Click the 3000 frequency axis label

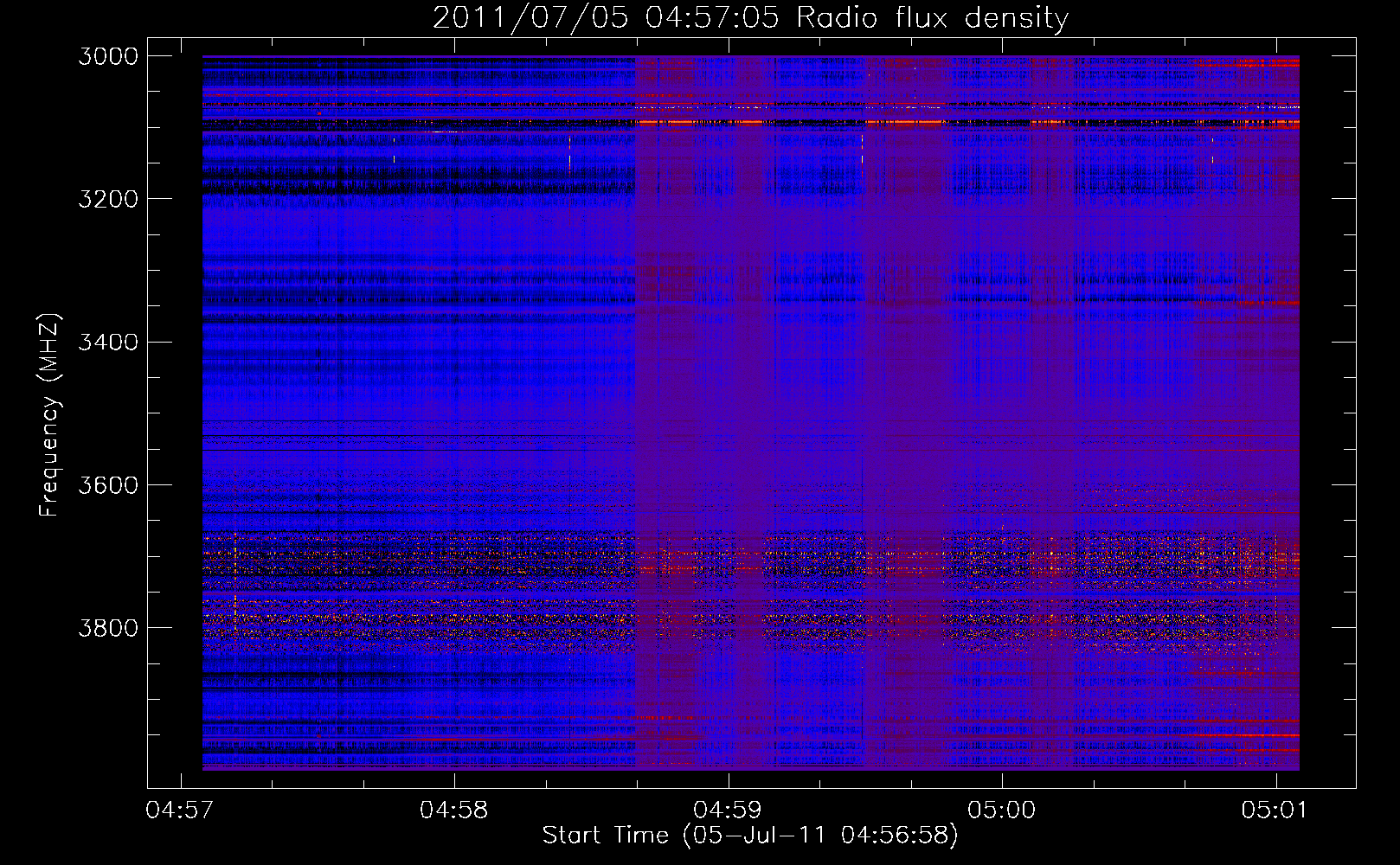108,56
